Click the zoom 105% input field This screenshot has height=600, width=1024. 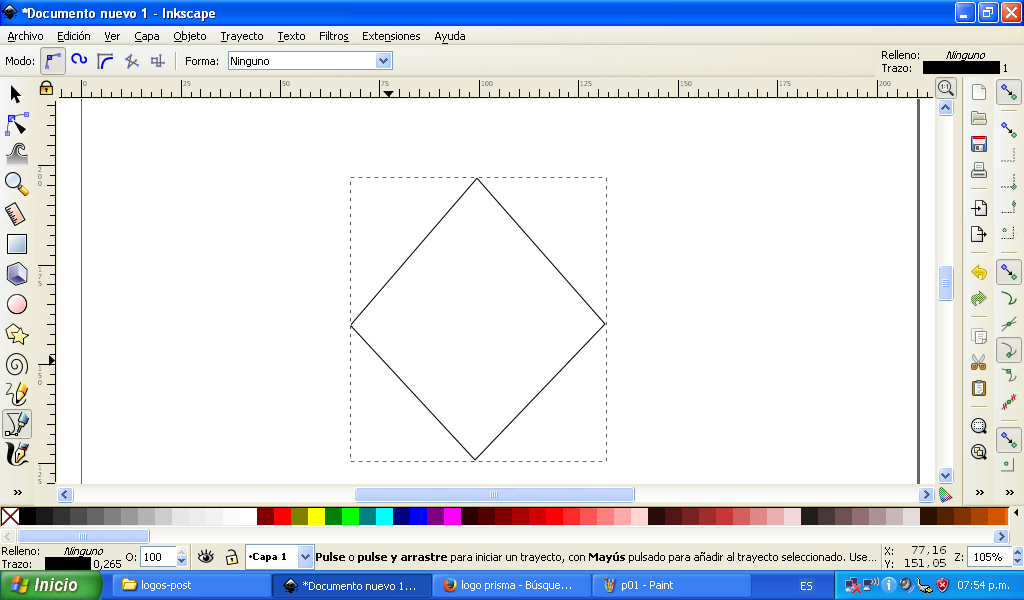click(x=989, y=557)
